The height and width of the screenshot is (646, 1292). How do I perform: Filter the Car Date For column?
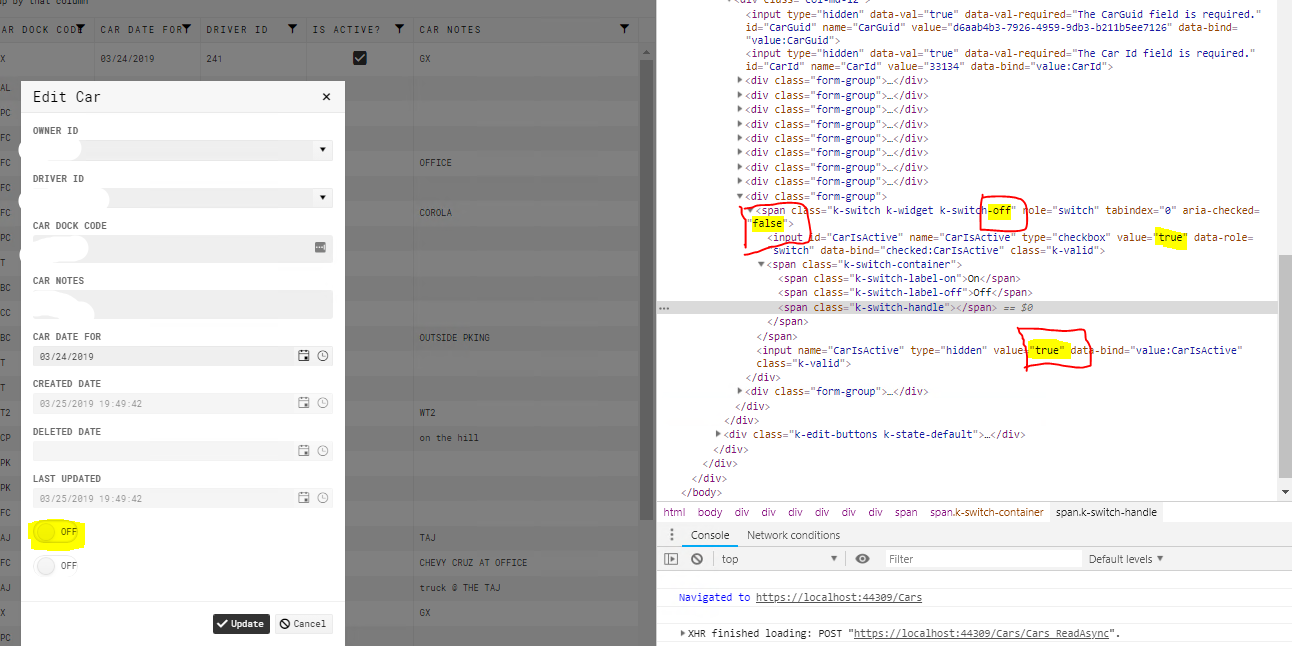coord(186,29)
